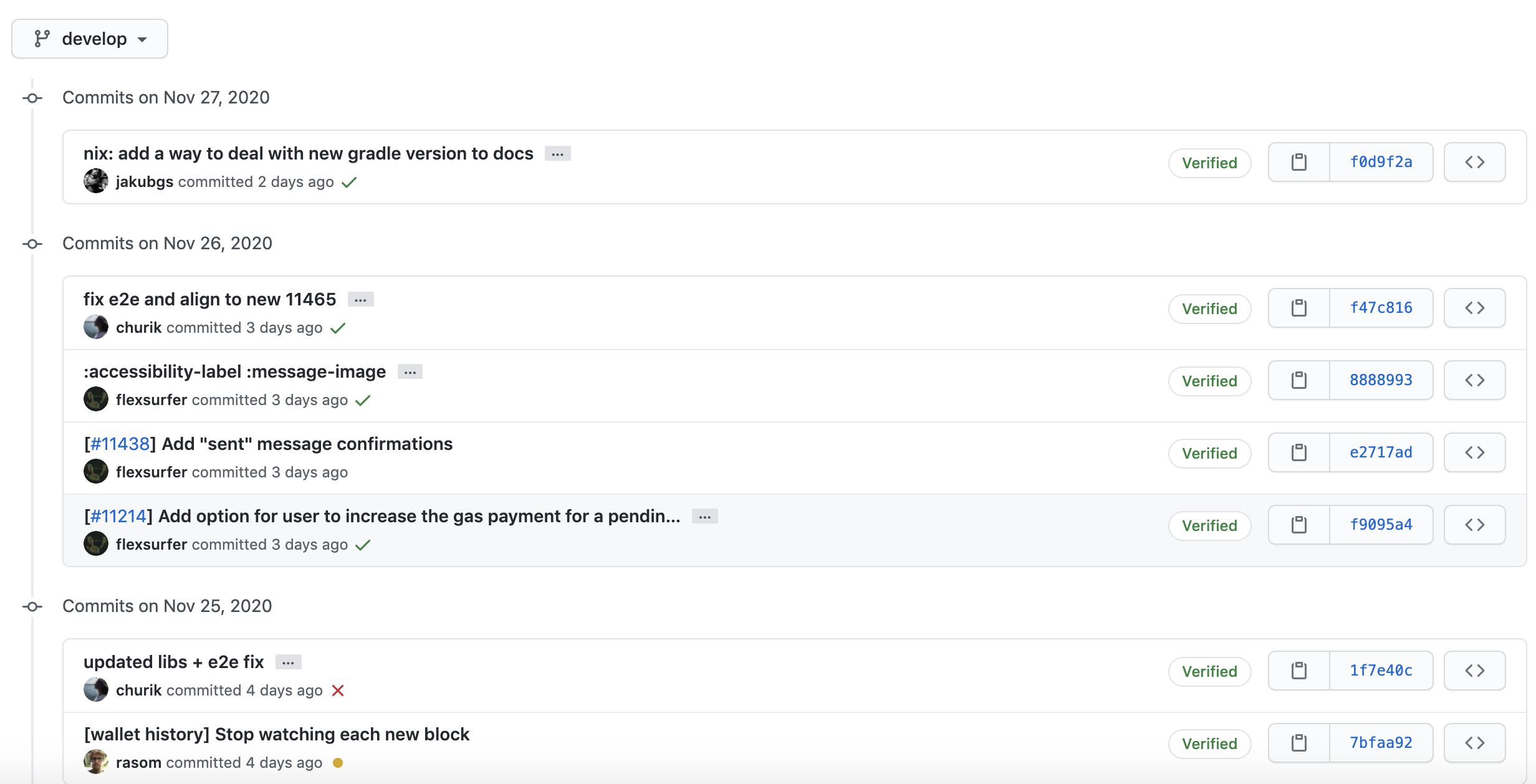Expand the 'updated libs + e2e fix' message
This screenshot has height=784, width=1536.
coord(288,662)
